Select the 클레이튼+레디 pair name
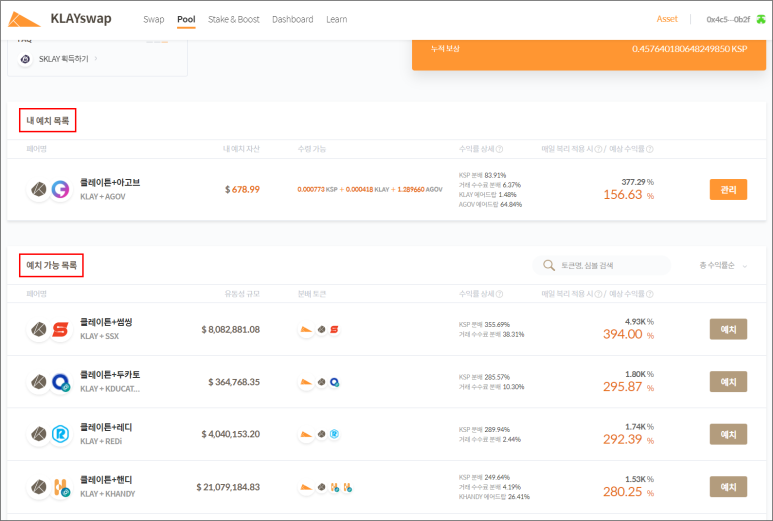 [106, 427]
